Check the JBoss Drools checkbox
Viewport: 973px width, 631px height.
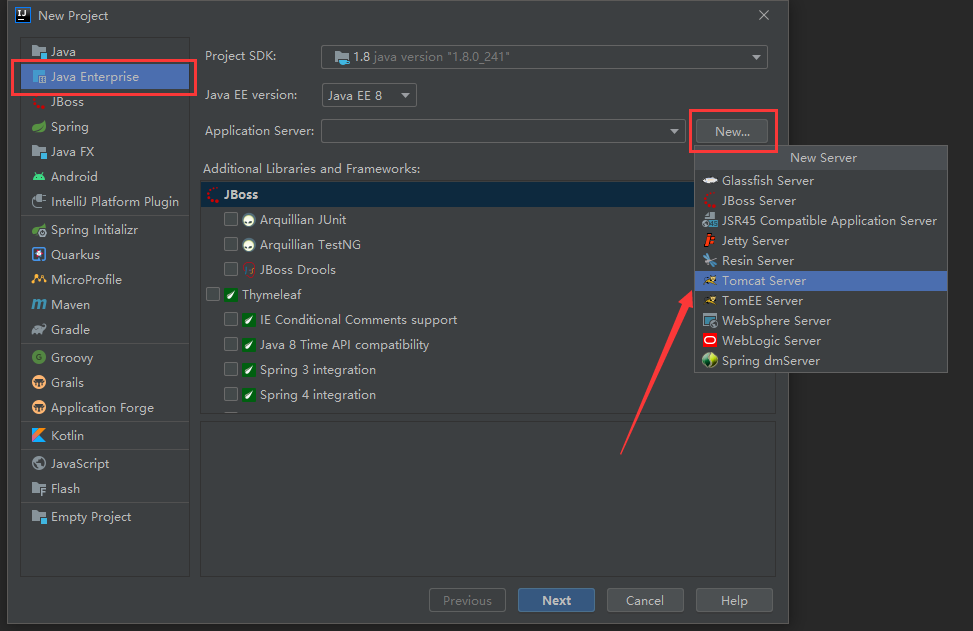pos(231,269)
